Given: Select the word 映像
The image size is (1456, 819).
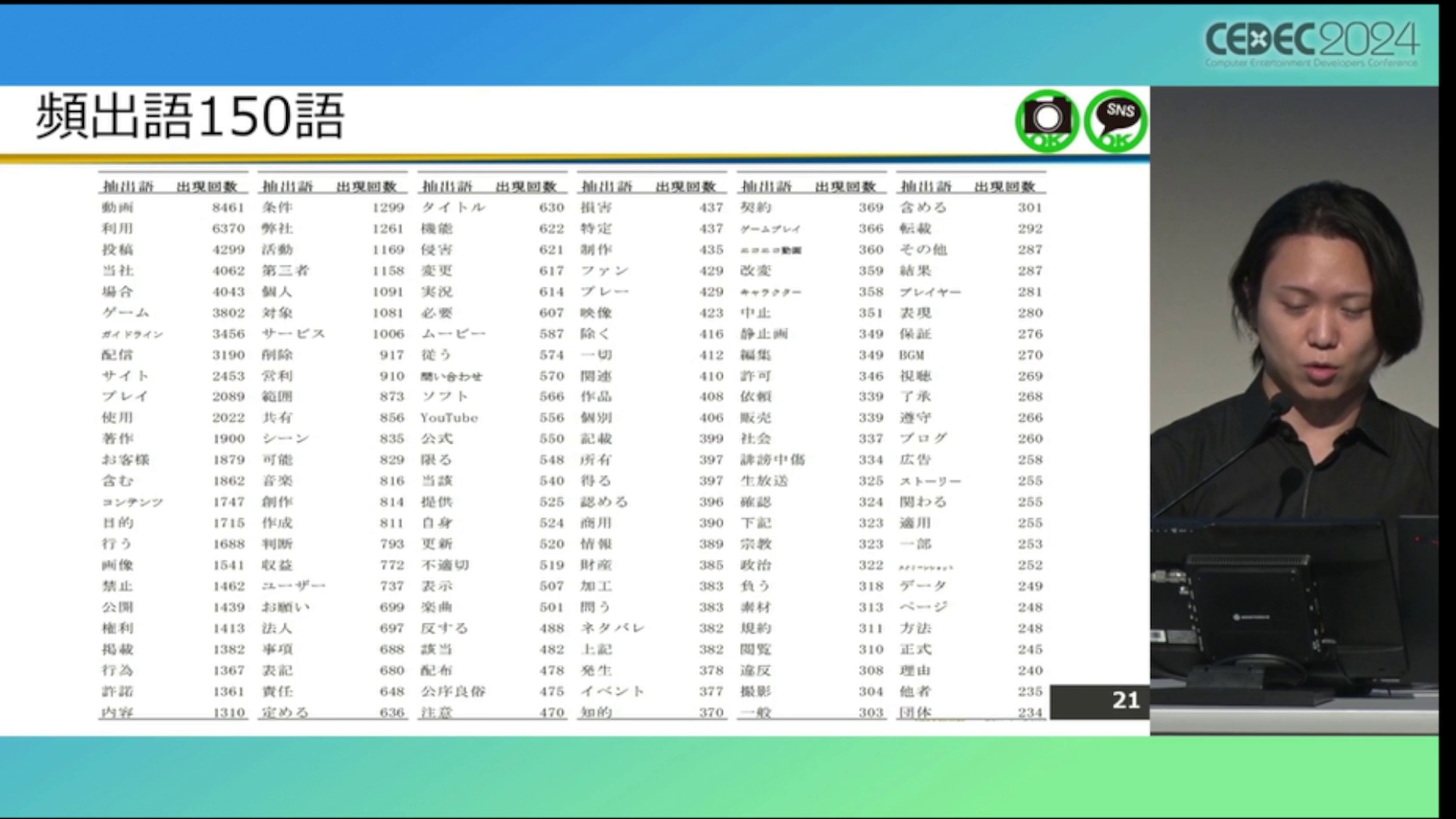Looking at the screenshot, I should [x=596, y=312].
